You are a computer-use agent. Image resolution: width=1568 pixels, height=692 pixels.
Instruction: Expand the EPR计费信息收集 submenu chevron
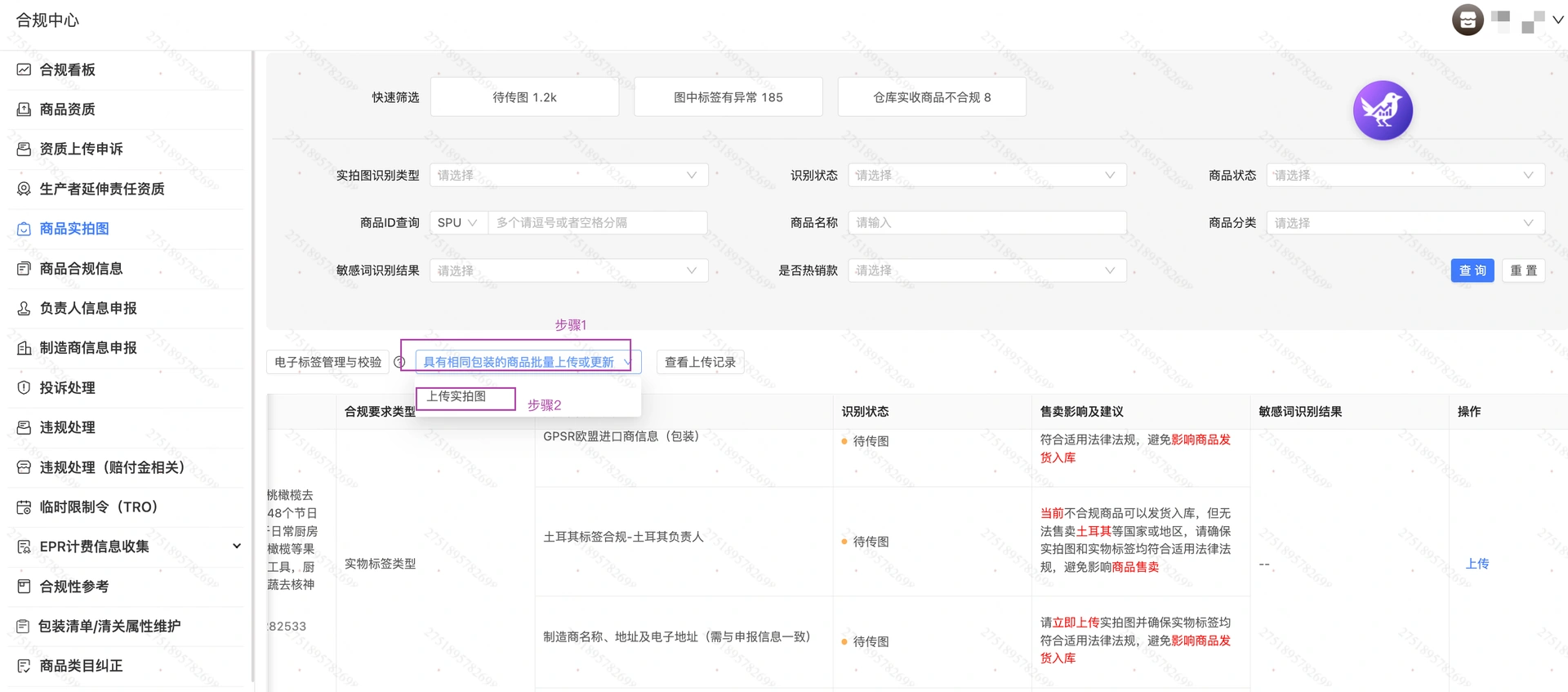click(x=236, y=546)
